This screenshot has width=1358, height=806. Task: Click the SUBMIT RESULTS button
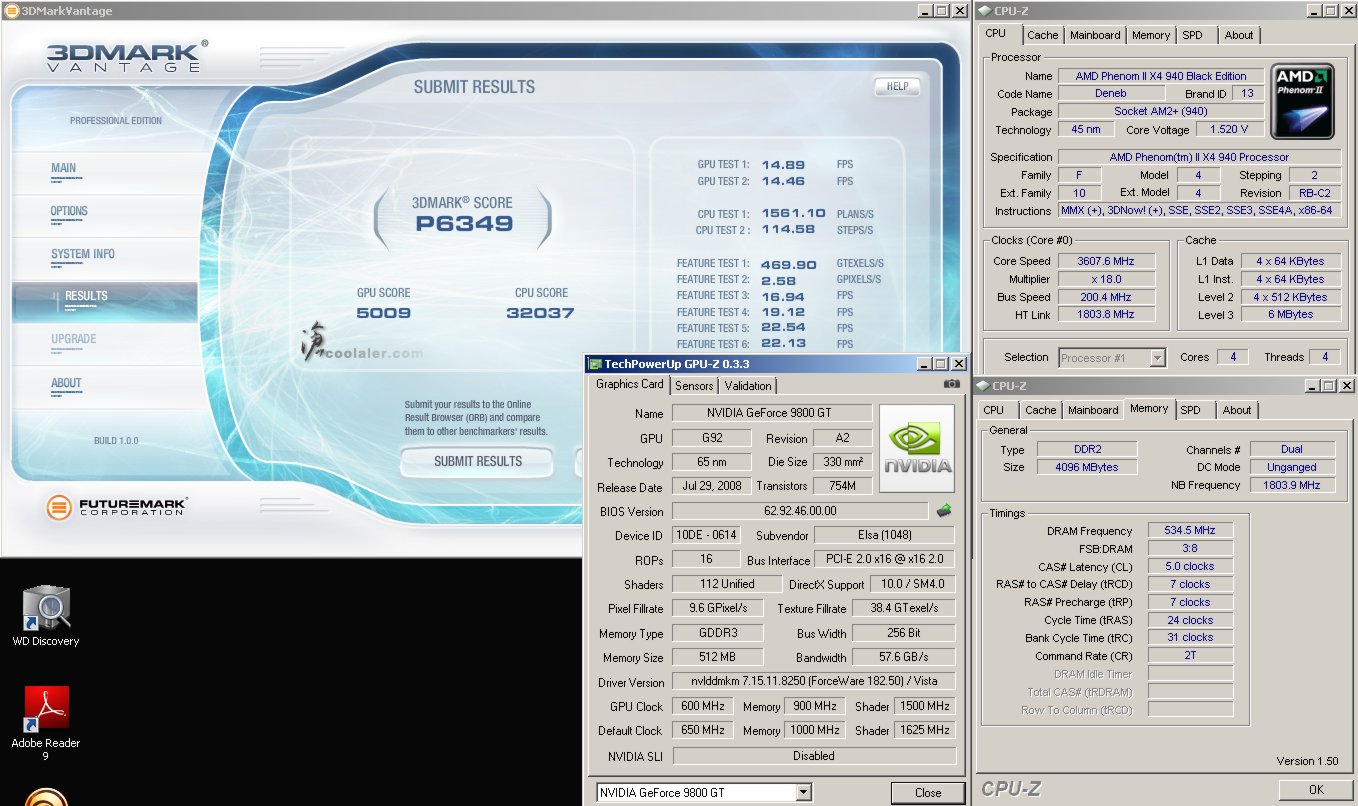[477, 461]
